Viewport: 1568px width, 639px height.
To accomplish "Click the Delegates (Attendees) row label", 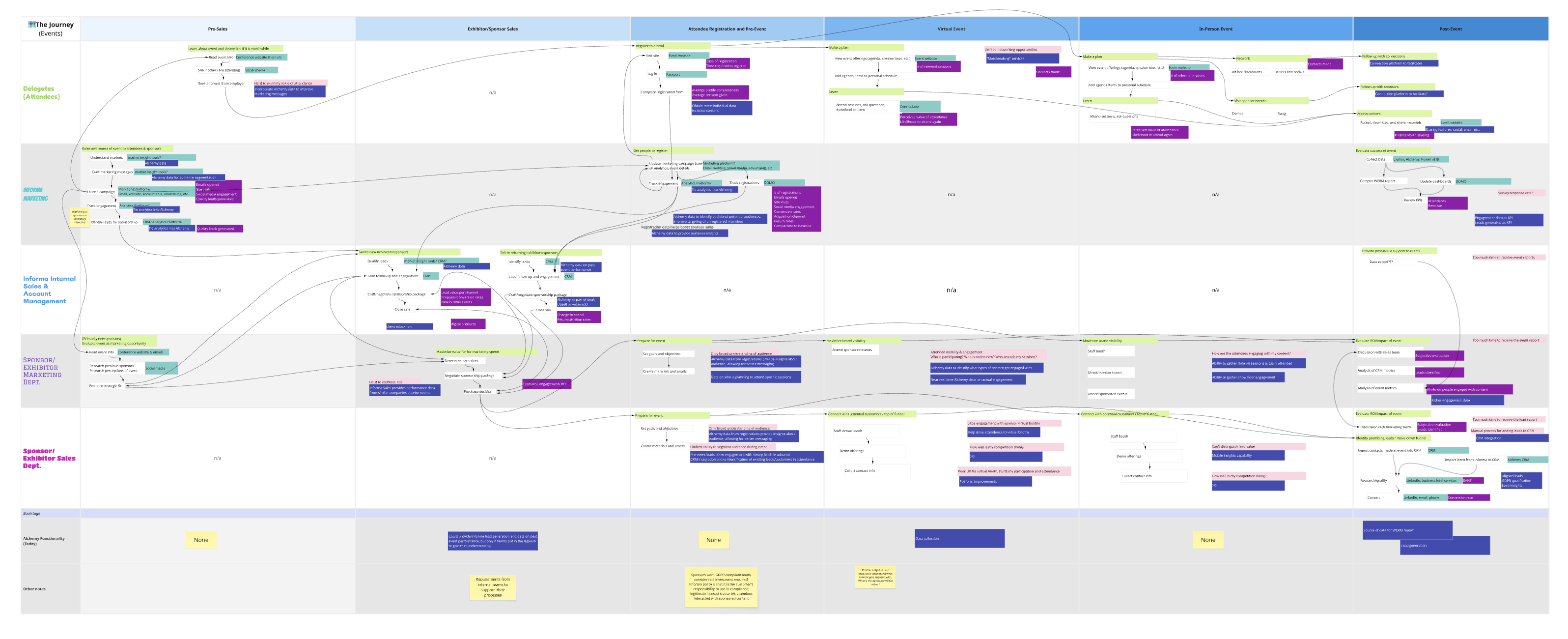I will (x=41, y=92).
